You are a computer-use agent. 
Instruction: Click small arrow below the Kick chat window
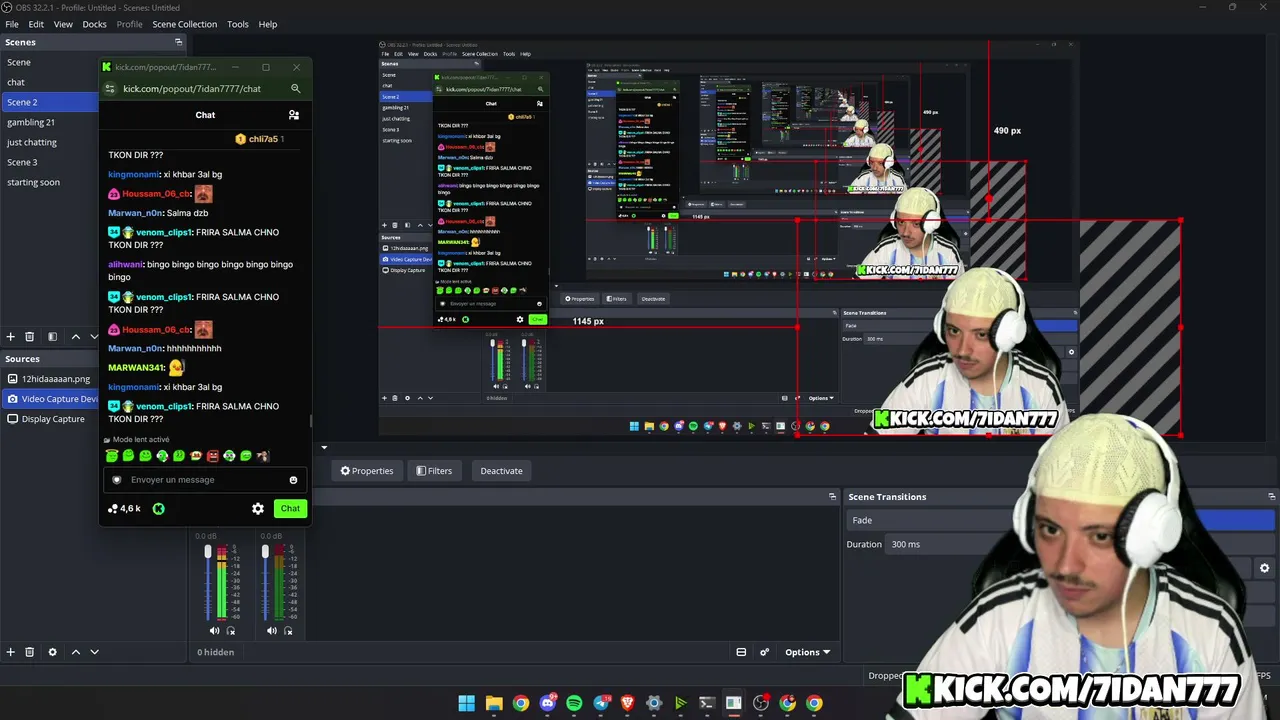pos(324,448)
